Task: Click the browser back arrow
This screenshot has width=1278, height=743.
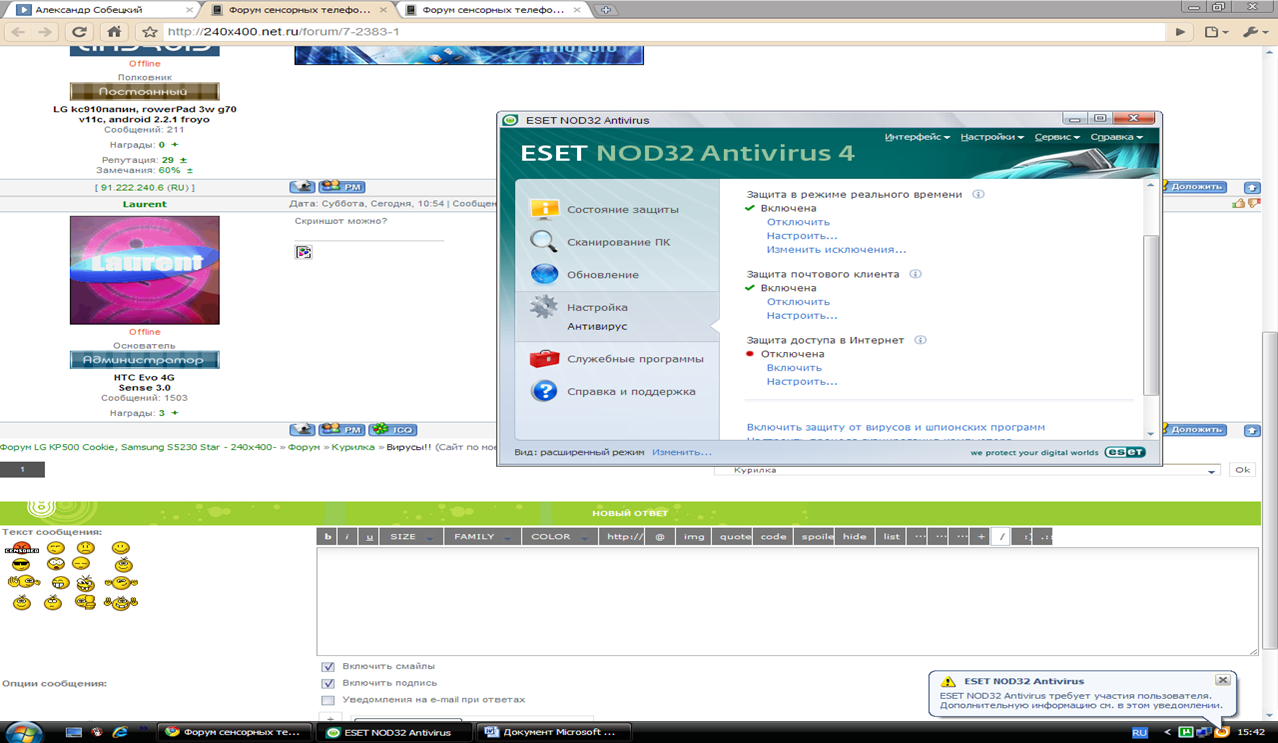Action: (x=18, y=32)
